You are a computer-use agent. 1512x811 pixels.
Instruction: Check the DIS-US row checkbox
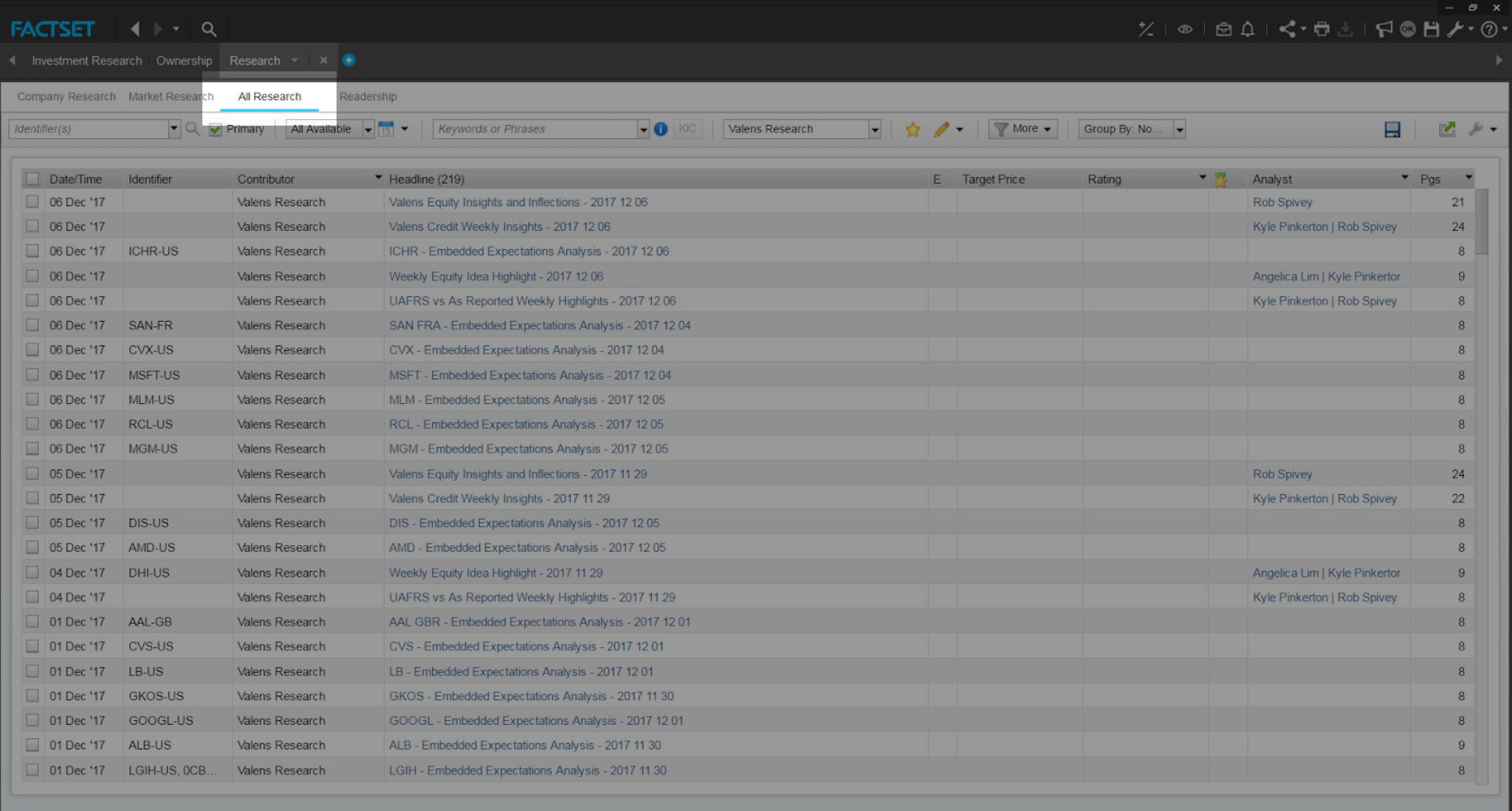32,523
